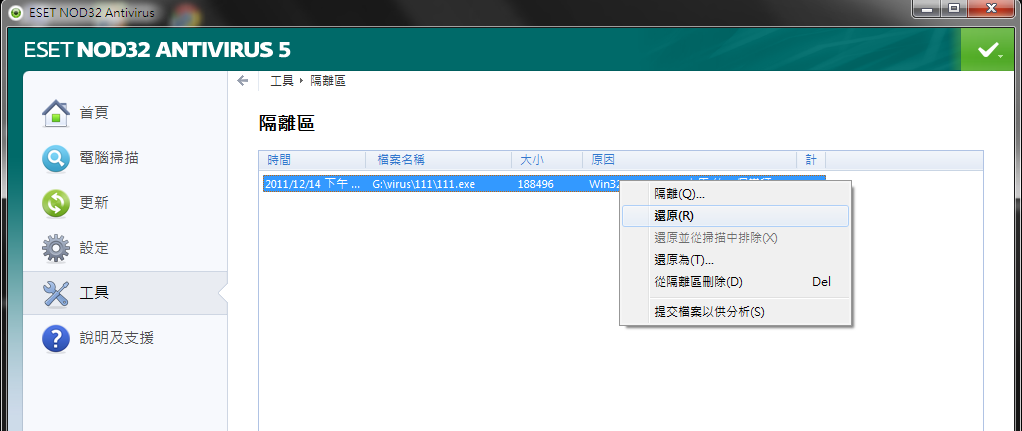This screenshot has width=1022, height=431.
Task: Click the 2011/12/14 time cell
Action: point(313,185)
